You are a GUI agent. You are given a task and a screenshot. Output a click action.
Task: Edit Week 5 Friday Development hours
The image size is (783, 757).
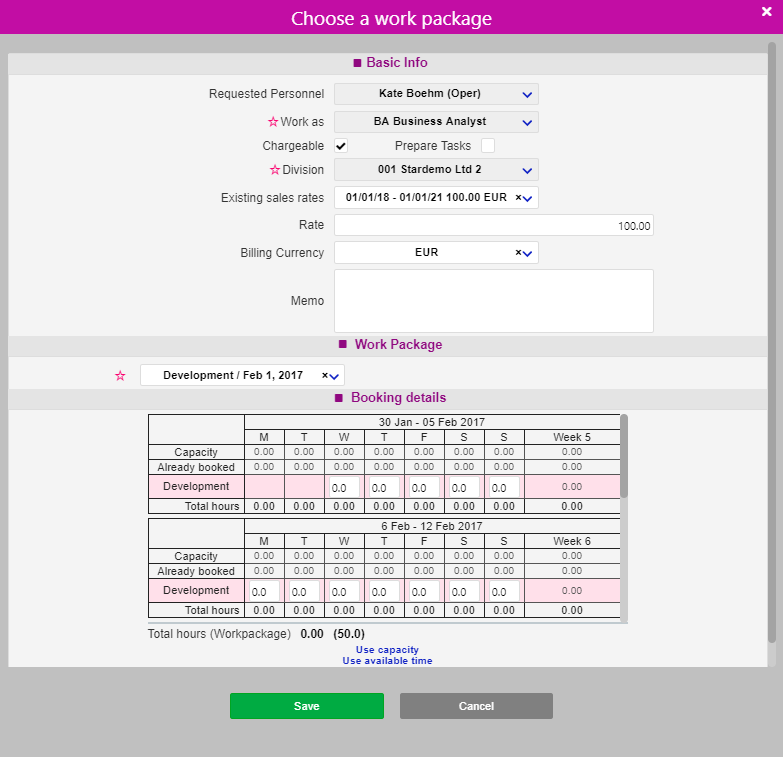coord(424,487)
